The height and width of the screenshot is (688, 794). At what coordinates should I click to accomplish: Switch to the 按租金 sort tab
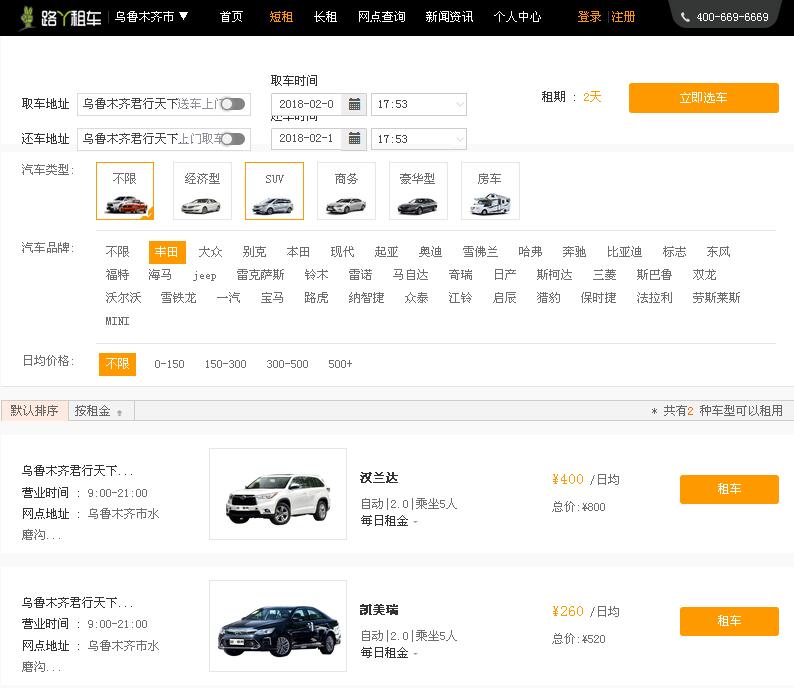point(98,411)
